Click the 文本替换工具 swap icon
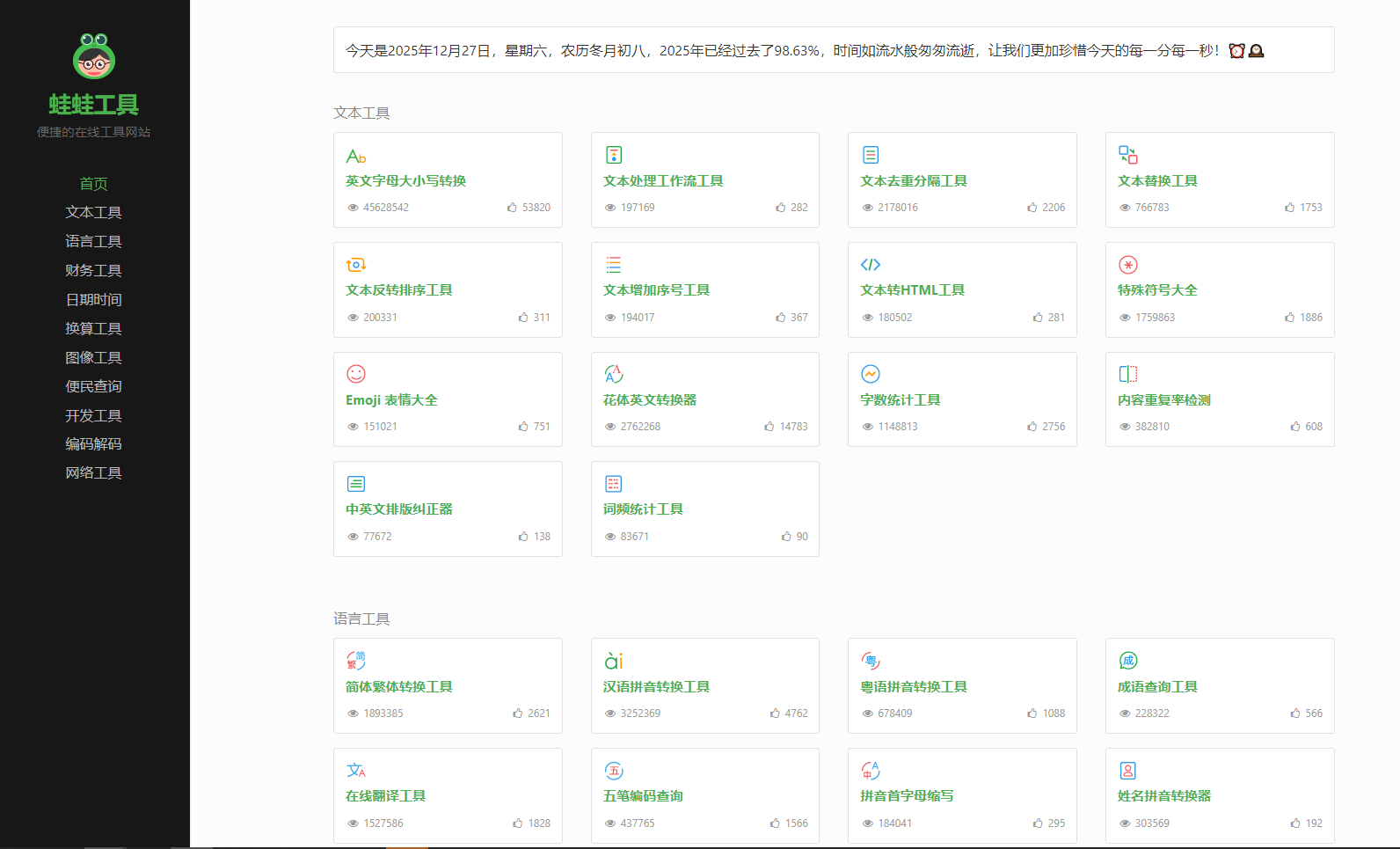Viewport: 1400px width, 849px height. click(1127, 155)
